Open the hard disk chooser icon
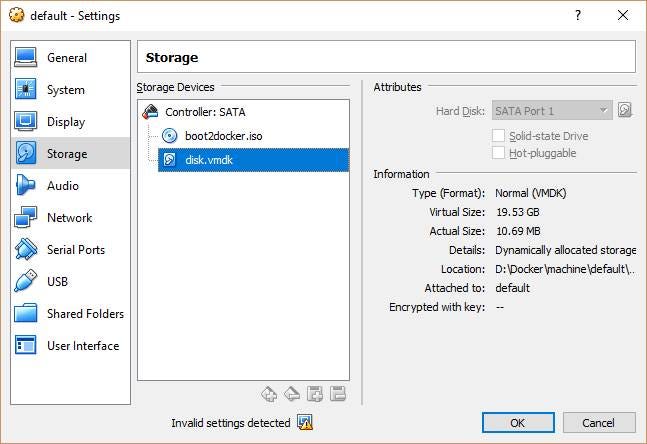Viewport: 647px width, 444px height. (x=625, y=110)
